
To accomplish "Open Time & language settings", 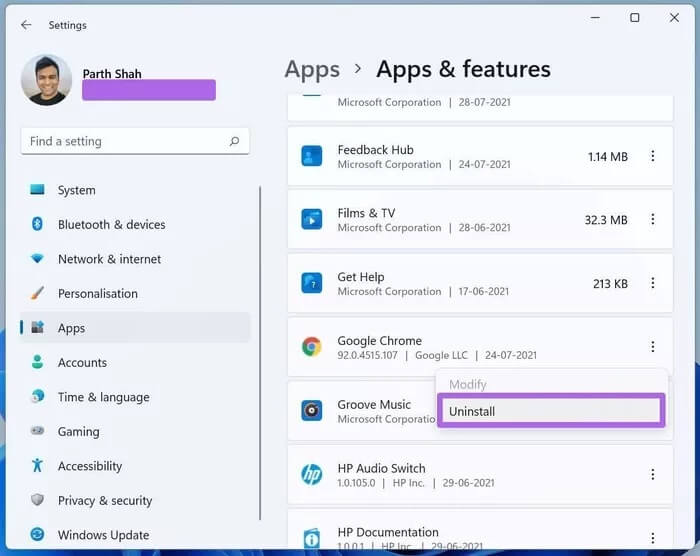I will (x=135, y=397).
